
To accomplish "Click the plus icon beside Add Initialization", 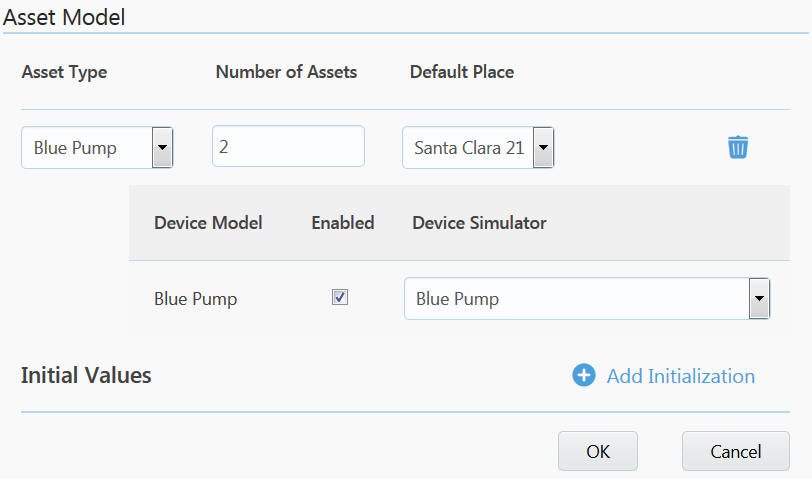I will [583, 375].
